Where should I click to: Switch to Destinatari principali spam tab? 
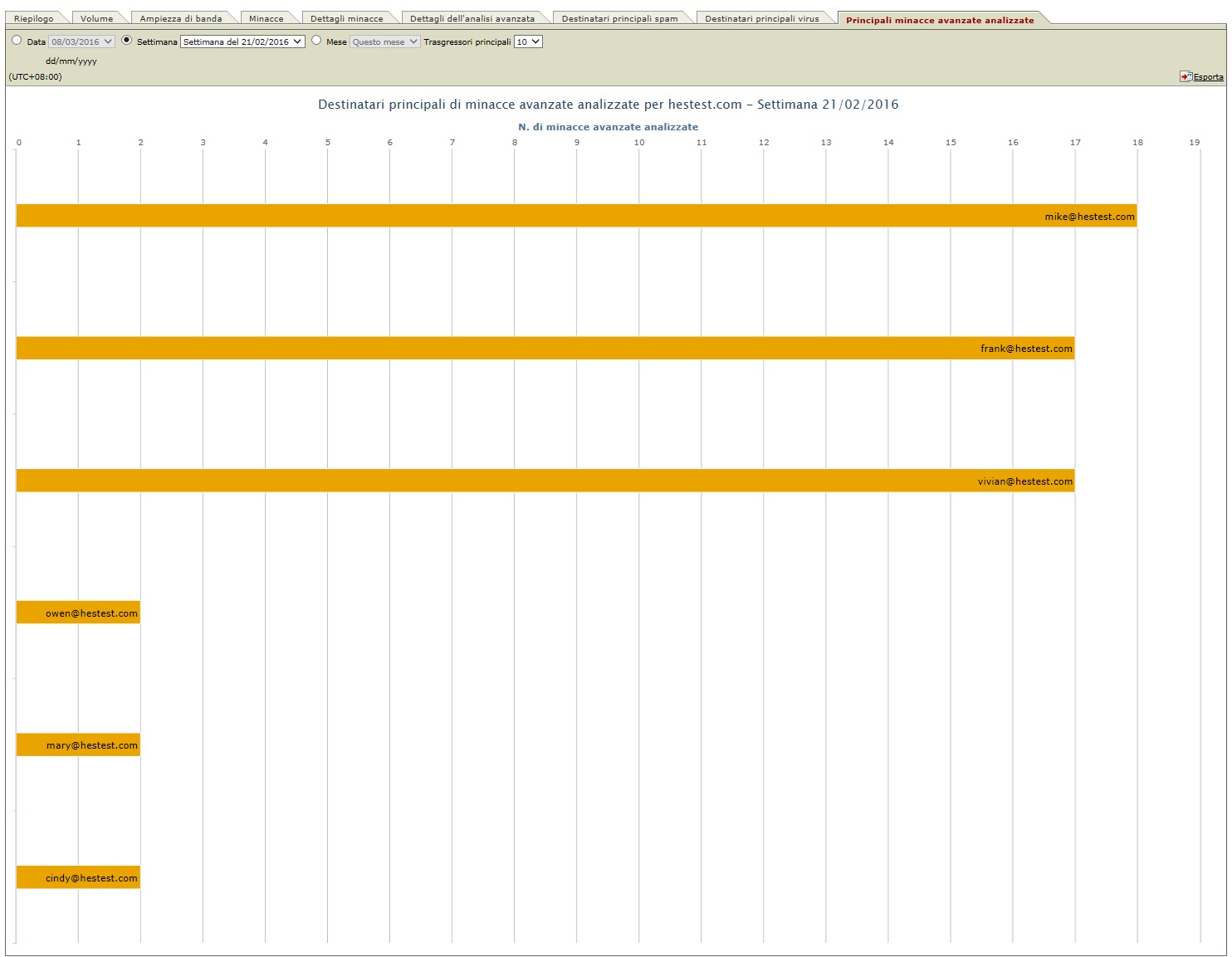(619, 18)
